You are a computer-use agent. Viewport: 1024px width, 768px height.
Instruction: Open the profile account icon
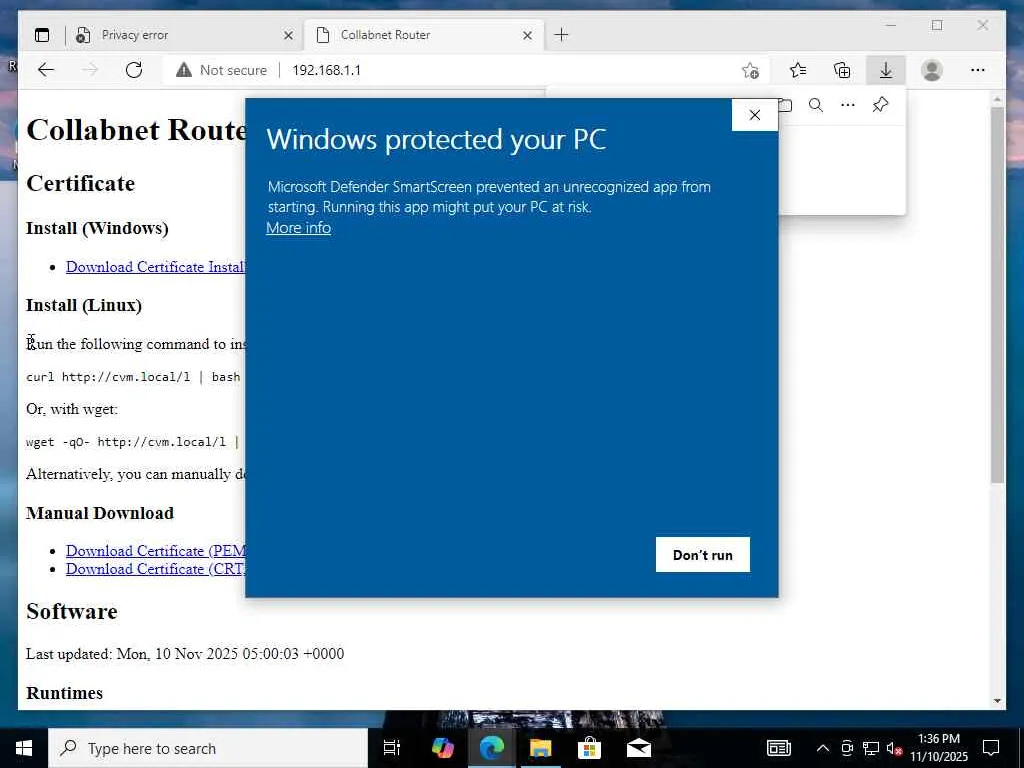pyautogui.click(x=932, y=70)
